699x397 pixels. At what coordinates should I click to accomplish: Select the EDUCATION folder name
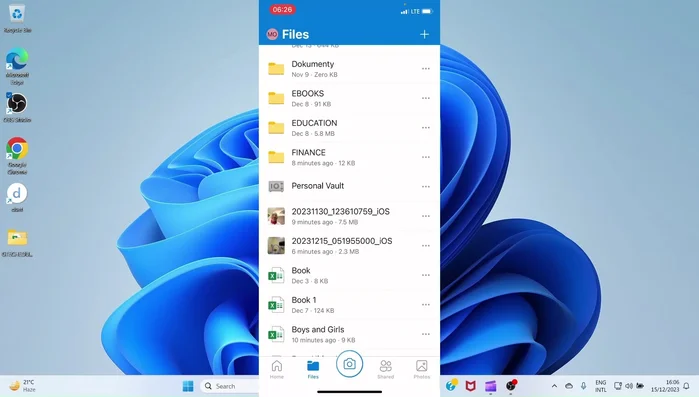coord(314,123)
